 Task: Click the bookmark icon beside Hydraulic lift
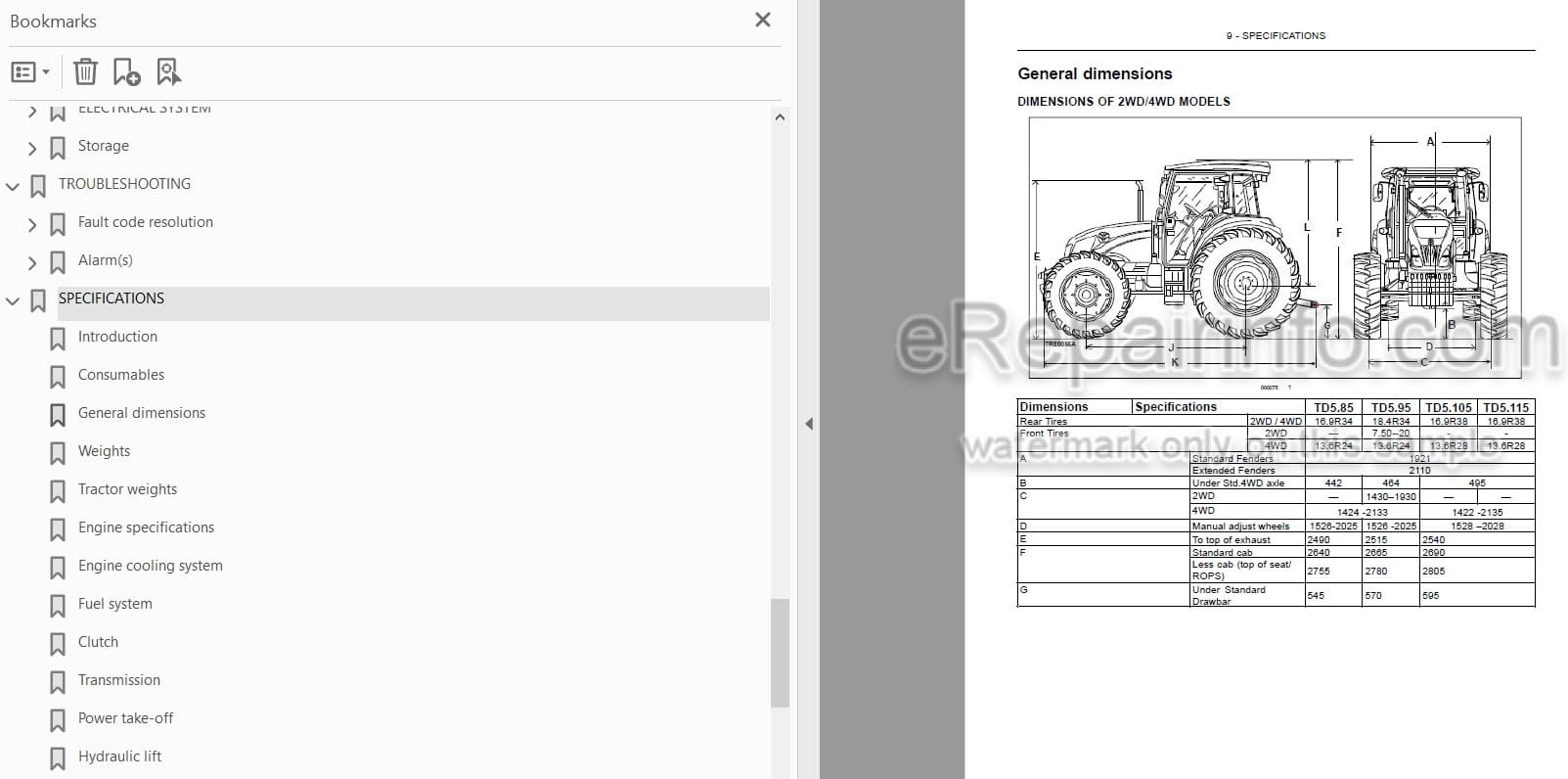[58, 759]
